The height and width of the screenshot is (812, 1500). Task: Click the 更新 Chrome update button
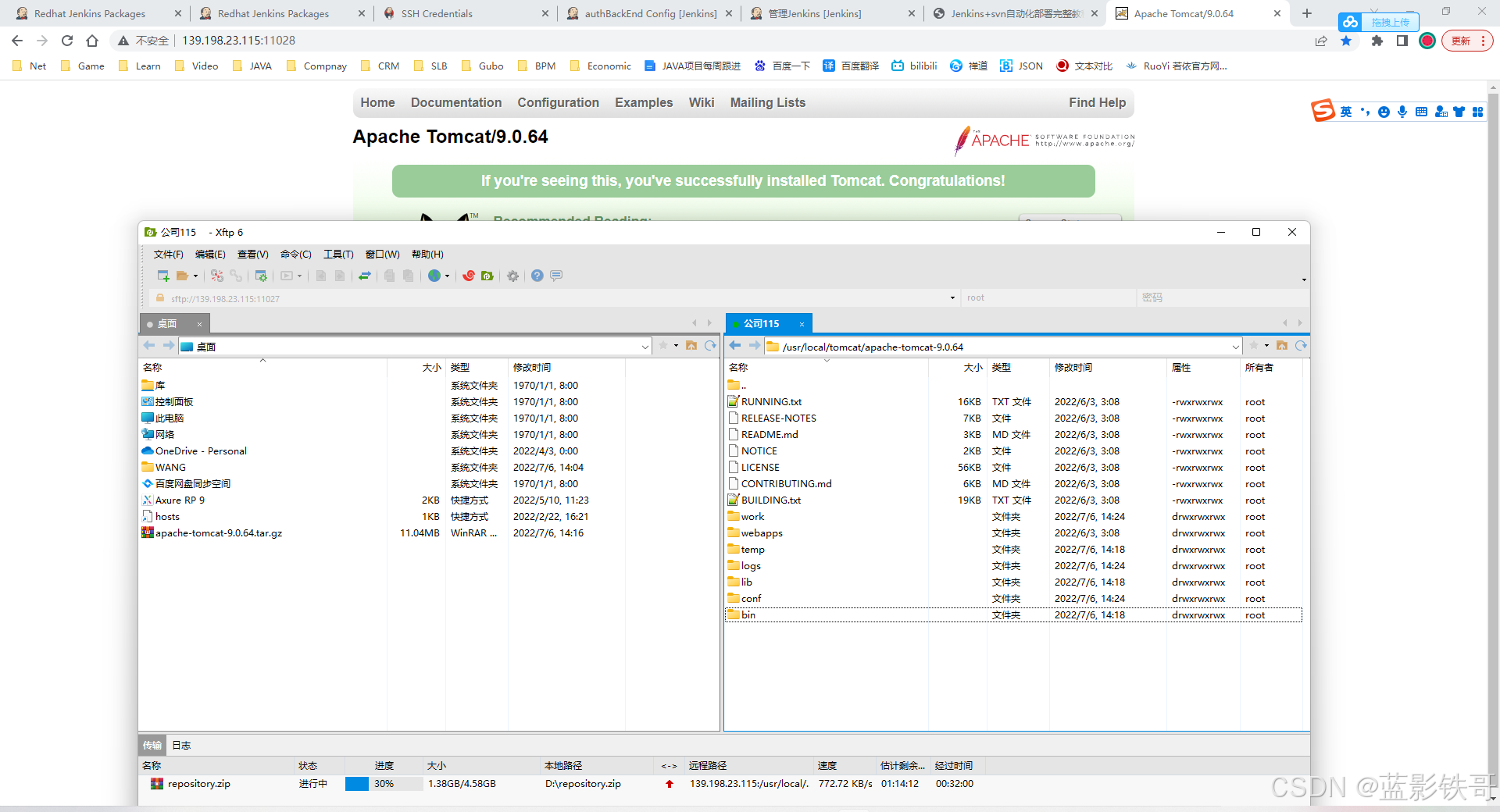click(1466, 41)
